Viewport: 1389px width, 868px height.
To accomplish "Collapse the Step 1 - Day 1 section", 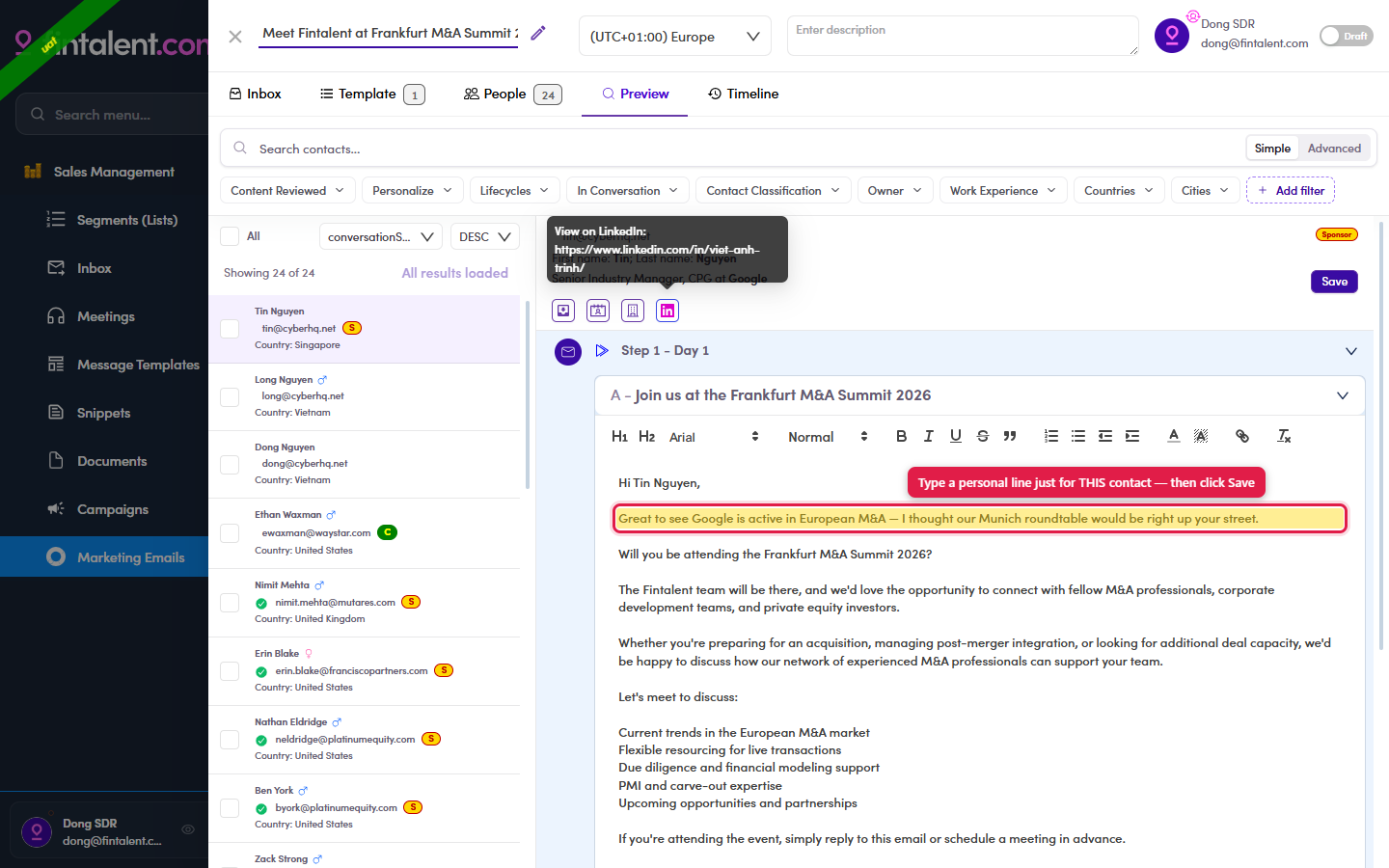I will tap(1351, 351).
